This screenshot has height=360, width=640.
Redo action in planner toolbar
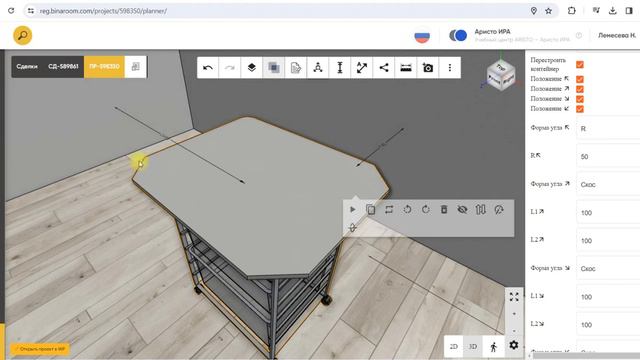tap(229, 68)
